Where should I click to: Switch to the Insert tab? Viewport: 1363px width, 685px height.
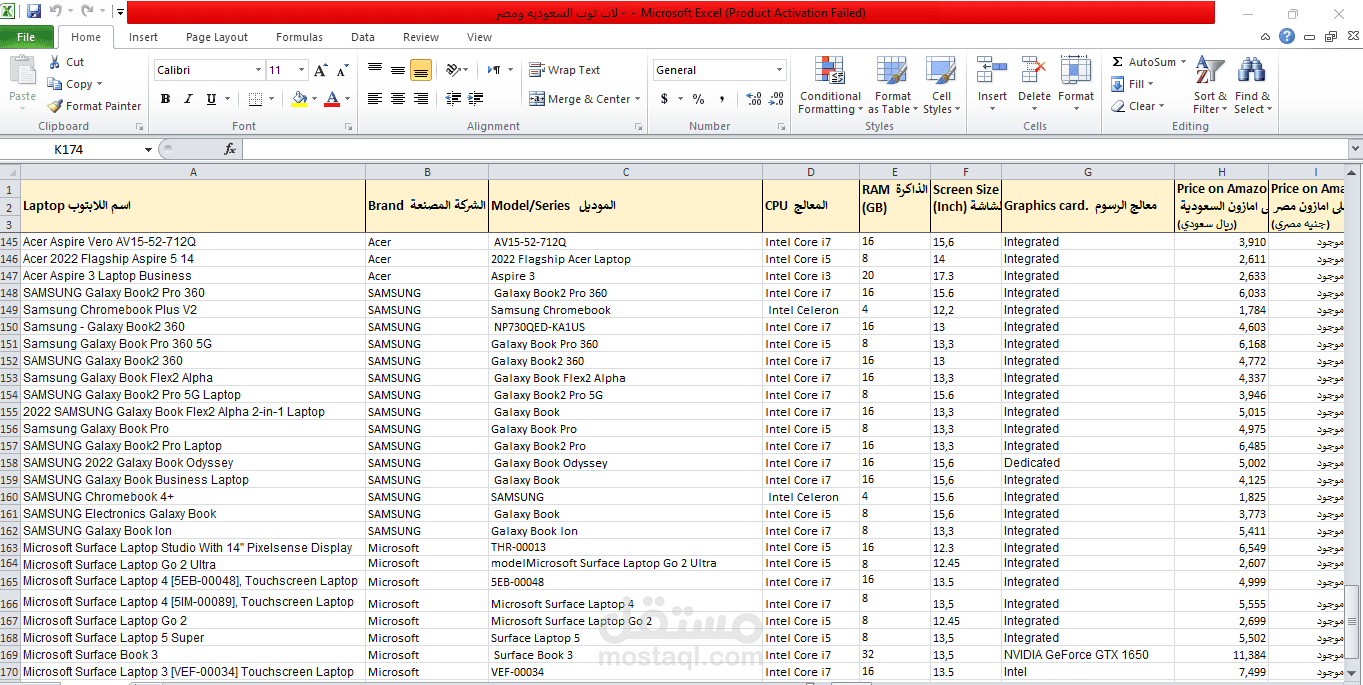click(143, 37)
